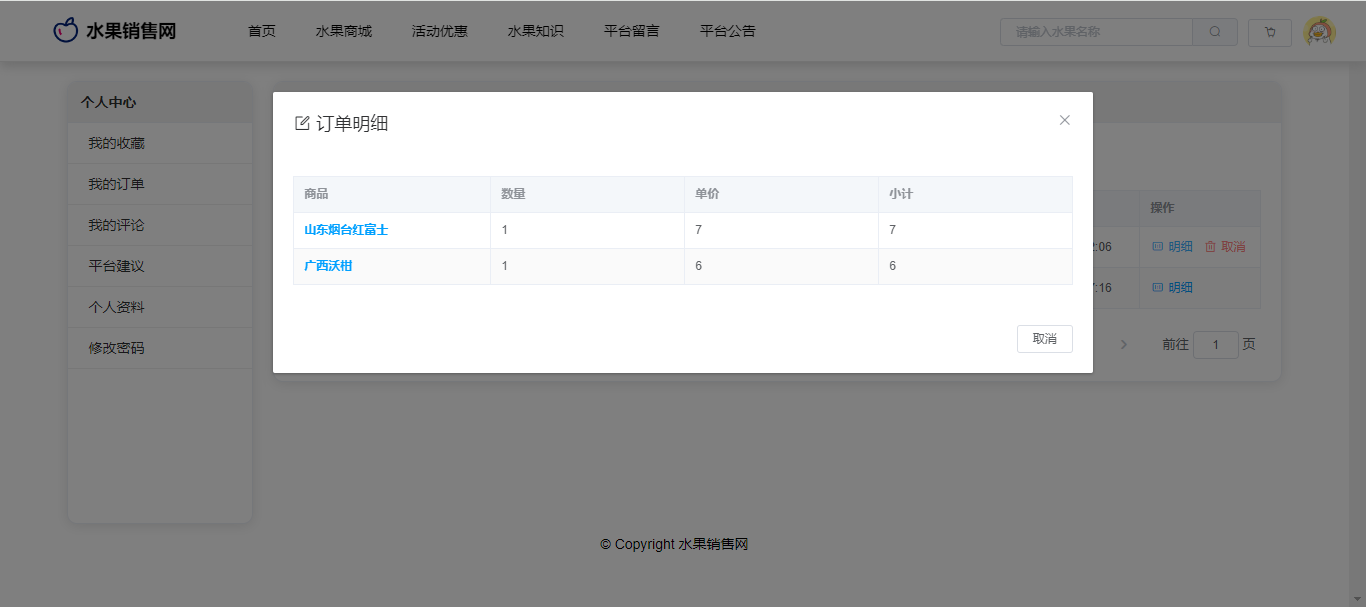This screenshot has height=607, width=1366.
Task: Click the 水果销售网 site title
Action: pyautogui.click(x=131, y=31)
